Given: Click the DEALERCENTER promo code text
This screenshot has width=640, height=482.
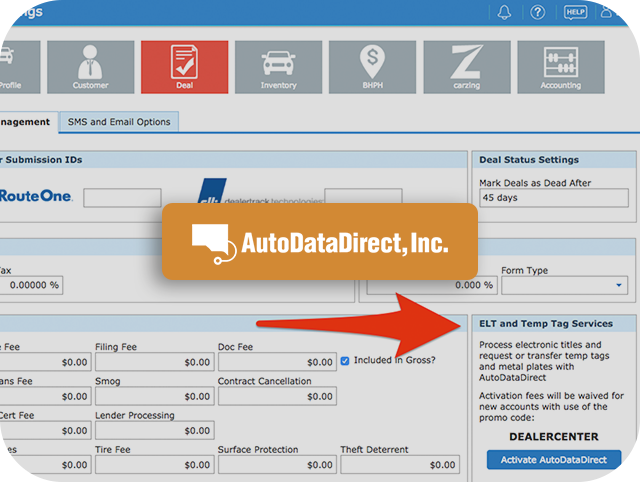Looking at the screenshot, I should coord(554,437).
